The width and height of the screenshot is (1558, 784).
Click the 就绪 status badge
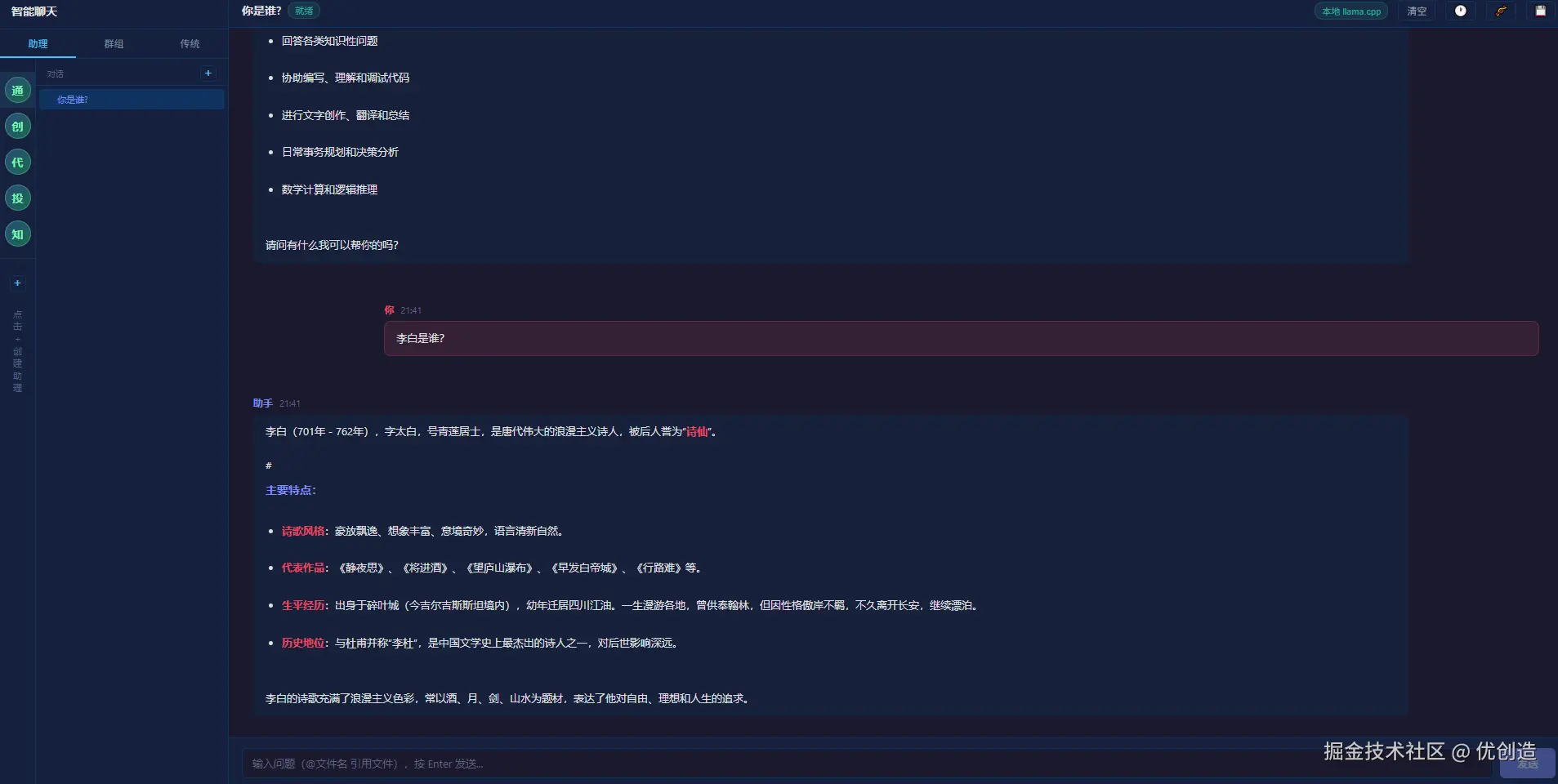click(304, 11)
